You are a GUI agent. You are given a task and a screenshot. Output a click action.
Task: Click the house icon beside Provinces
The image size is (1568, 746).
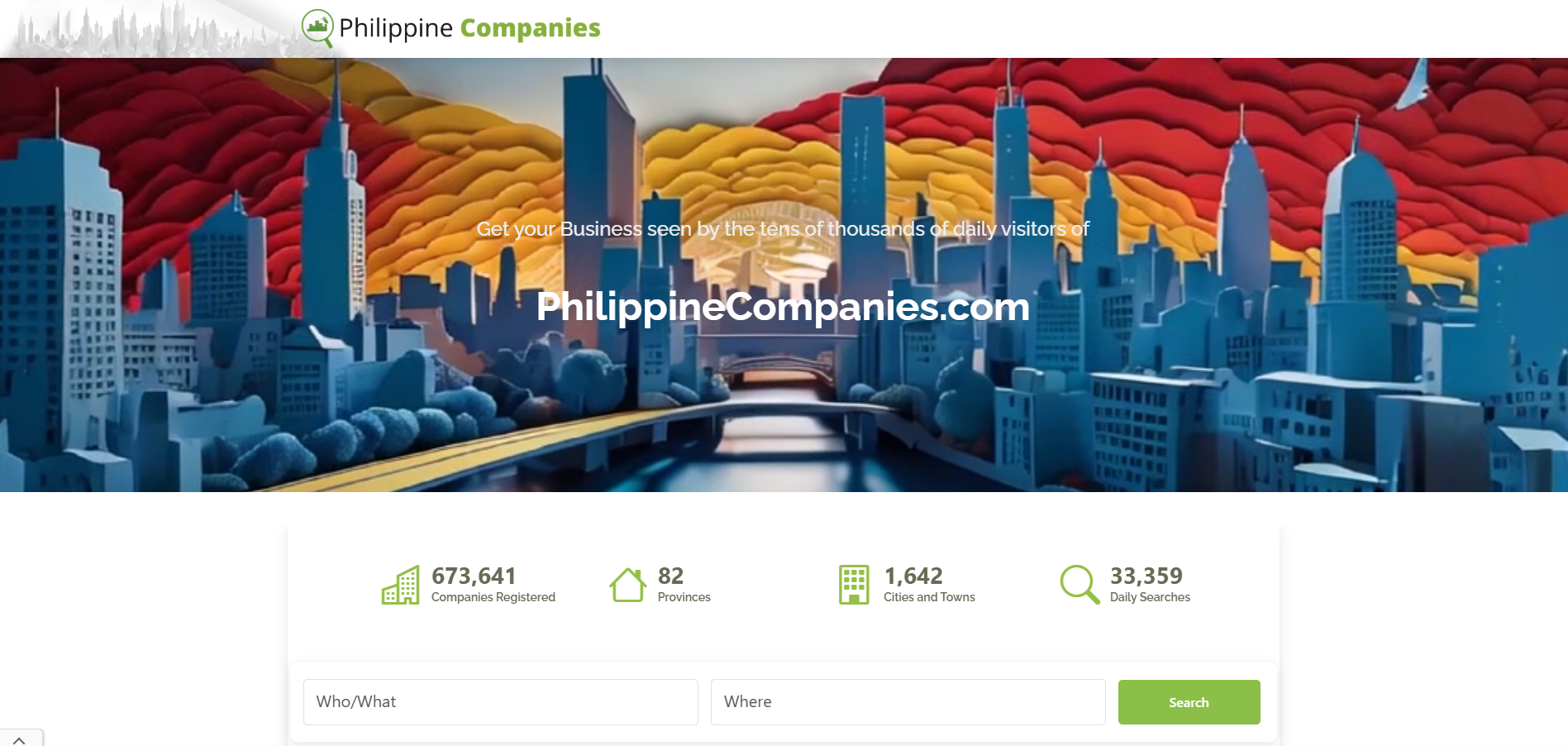click(628, 585)
